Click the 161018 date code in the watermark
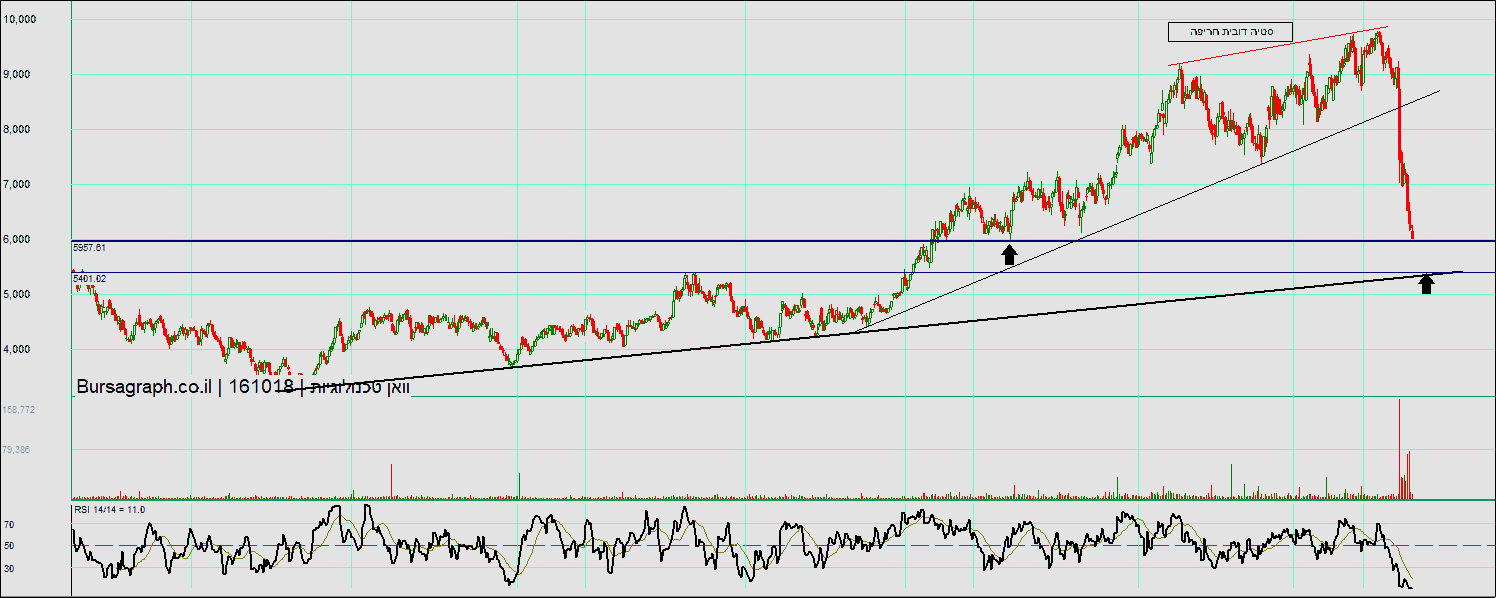Viewport: 1496px width, 598px height. pos(261,387)
